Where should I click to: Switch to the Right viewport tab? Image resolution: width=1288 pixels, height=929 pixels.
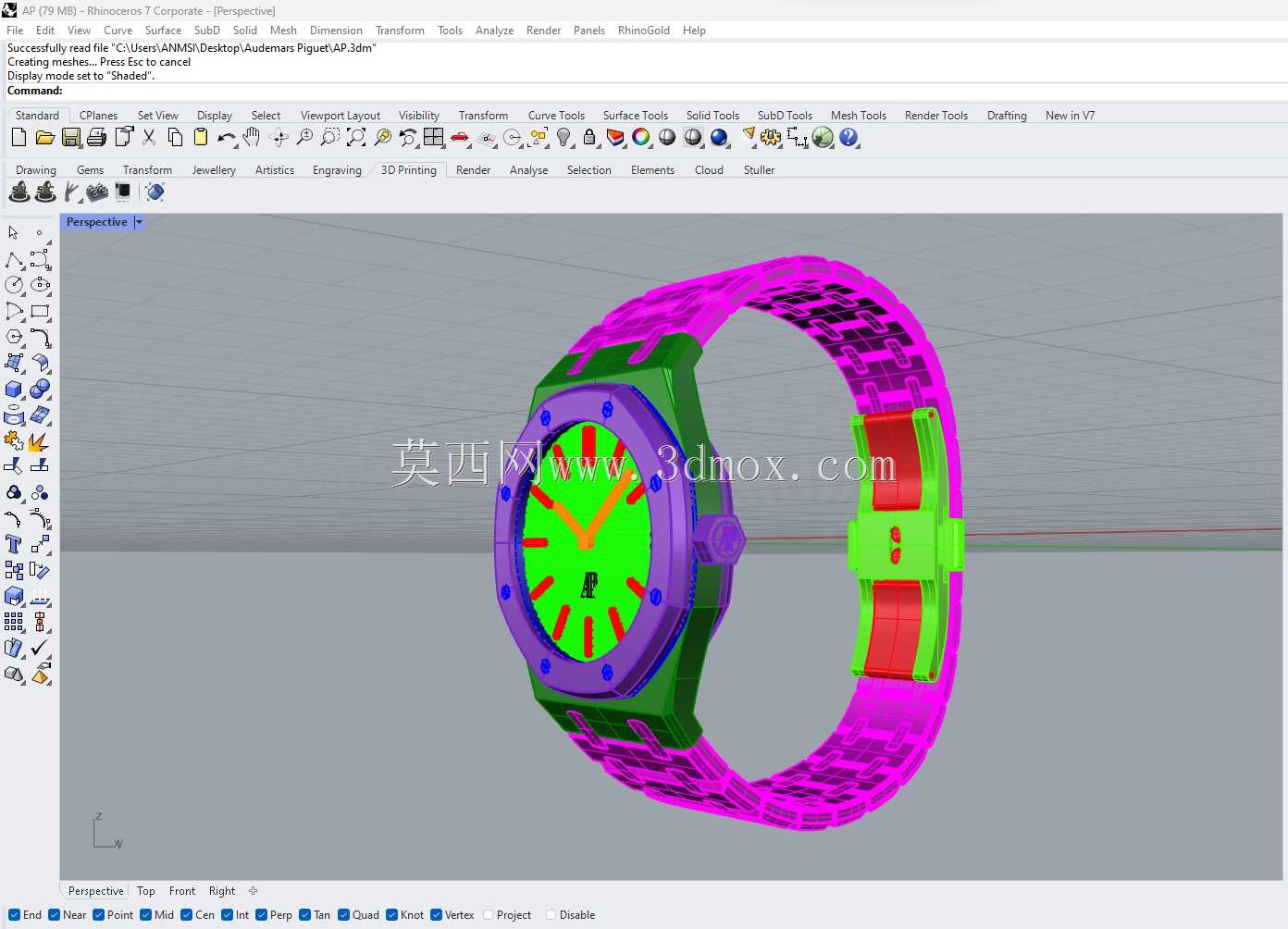[222, 891]
